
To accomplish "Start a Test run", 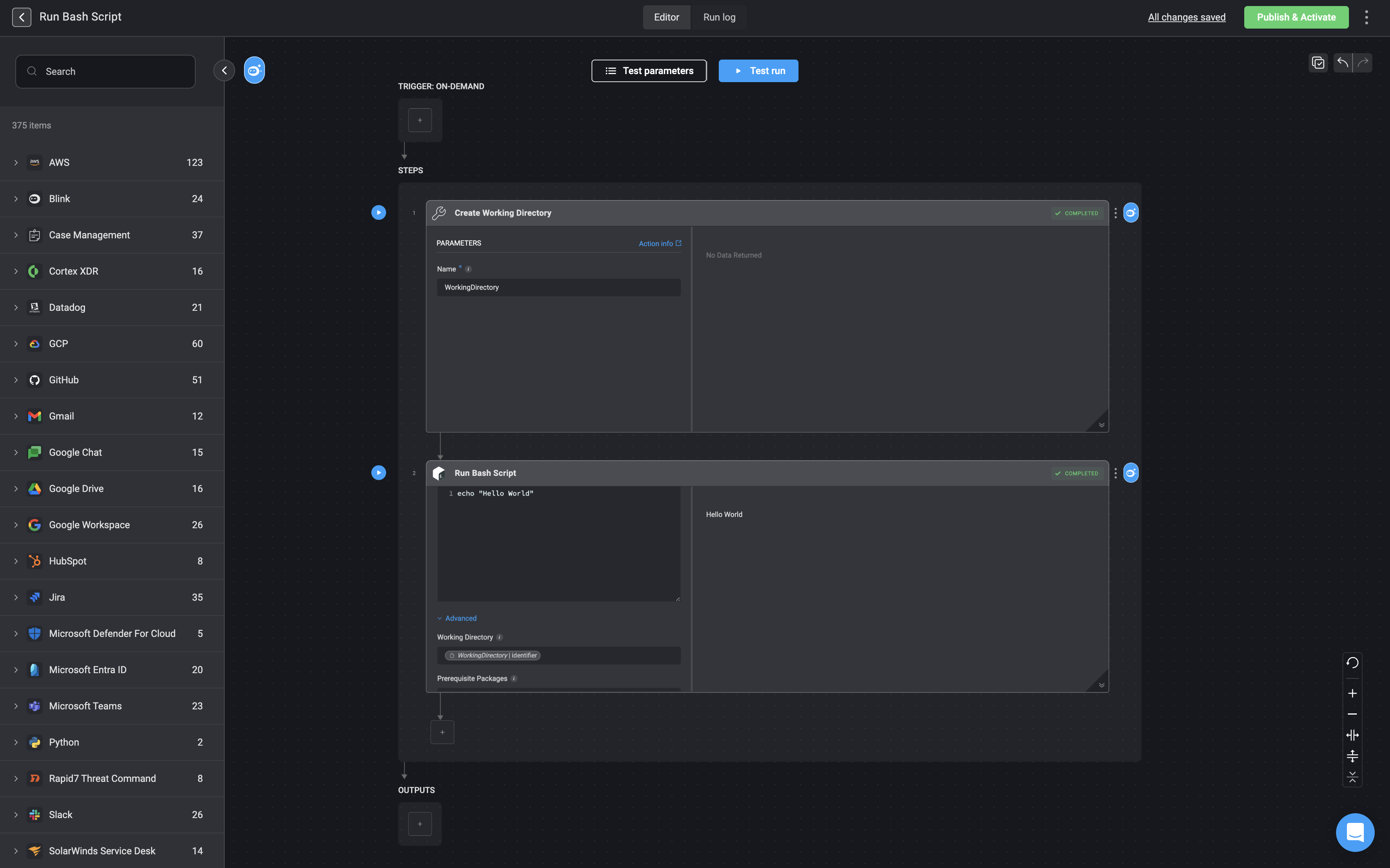I will pyautogui.click(x=758, y=70).
